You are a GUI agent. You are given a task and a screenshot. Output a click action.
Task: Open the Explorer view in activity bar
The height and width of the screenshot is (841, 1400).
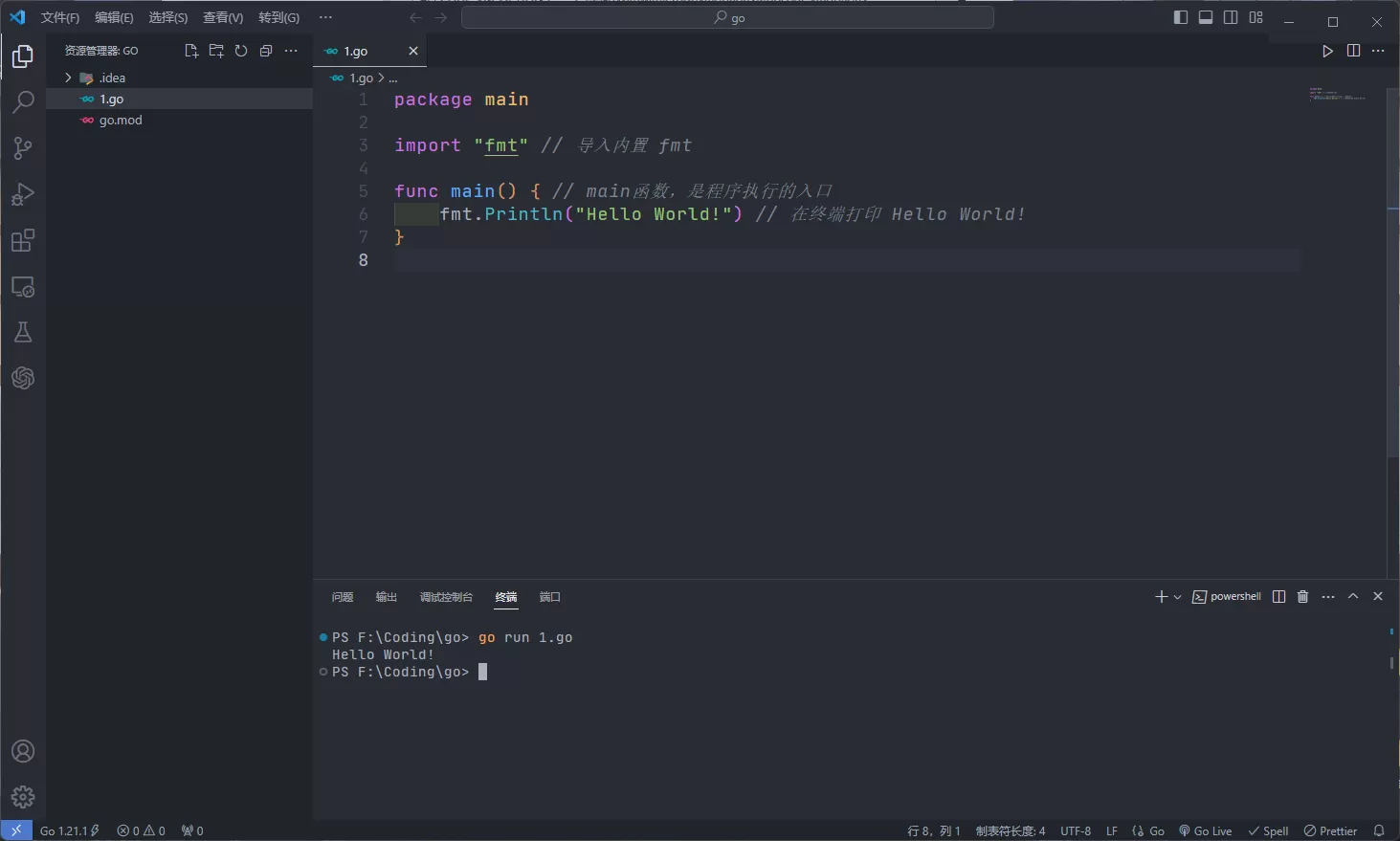[23, 57]
